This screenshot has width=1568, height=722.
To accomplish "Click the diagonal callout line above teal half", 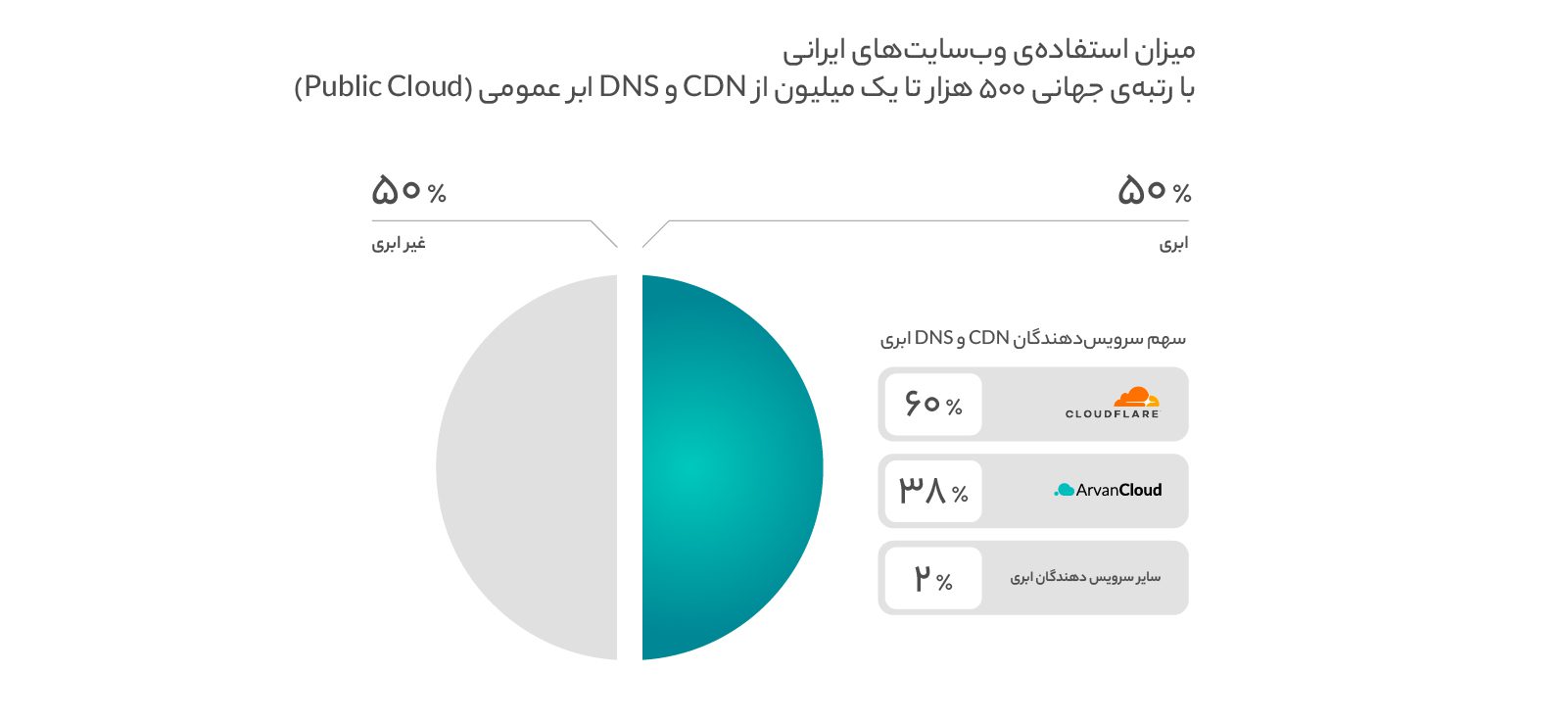I will (x=655, y=234).
